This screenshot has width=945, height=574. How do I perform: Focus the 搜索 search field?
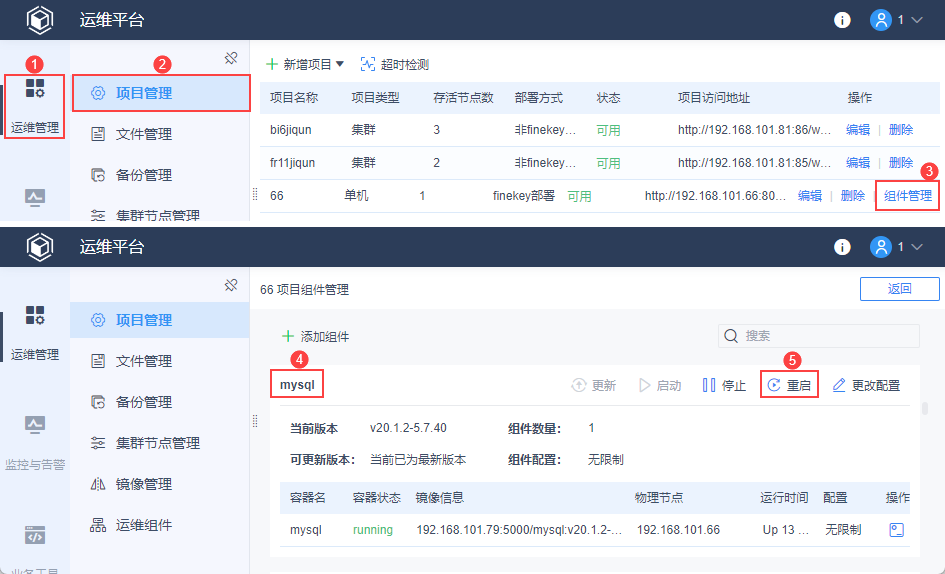pyautogui.click(x=818, y=336)
